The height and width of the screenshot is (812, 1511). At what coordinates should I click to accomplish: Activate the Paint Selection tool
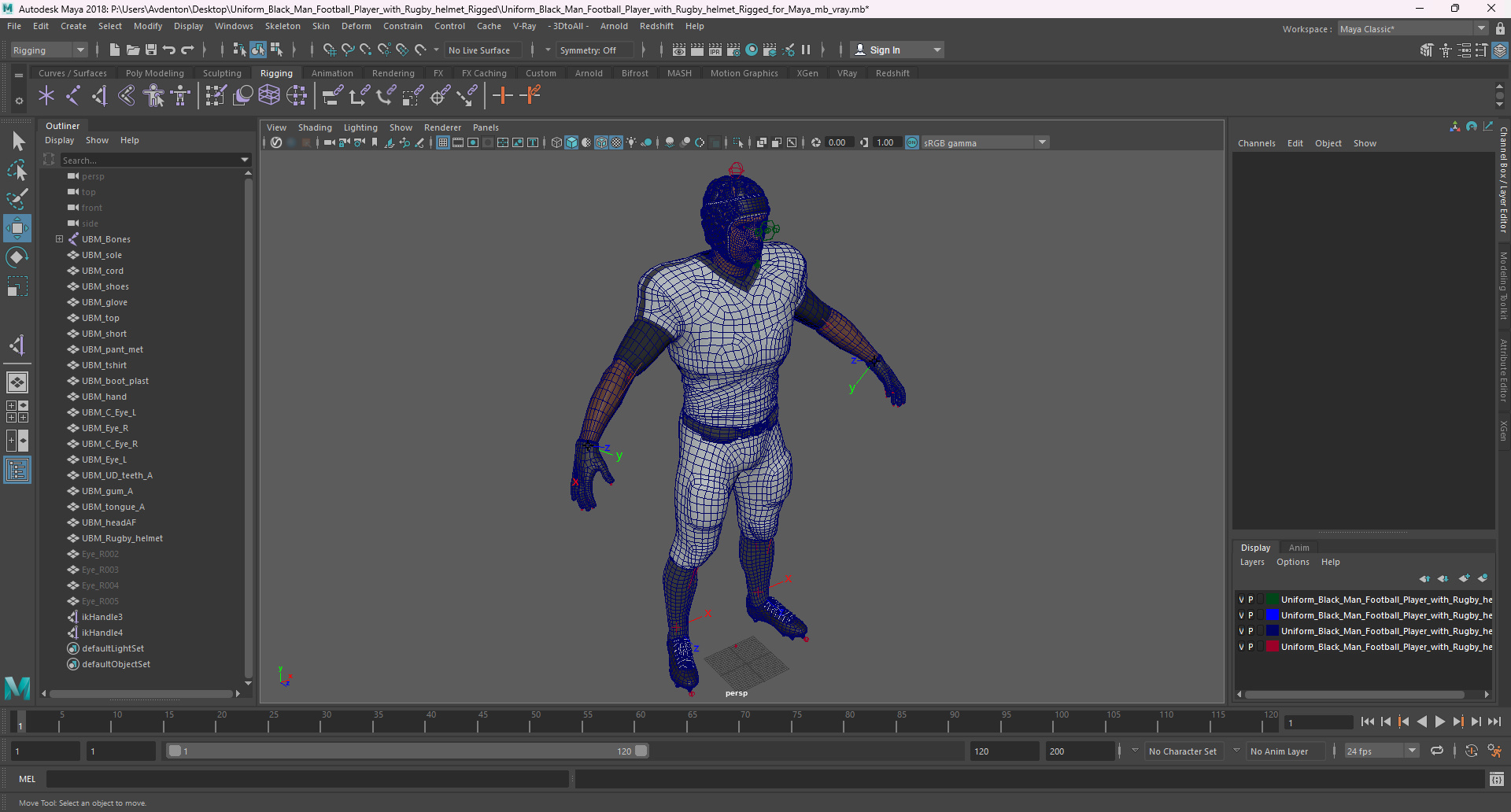click(x=17, y=199)
